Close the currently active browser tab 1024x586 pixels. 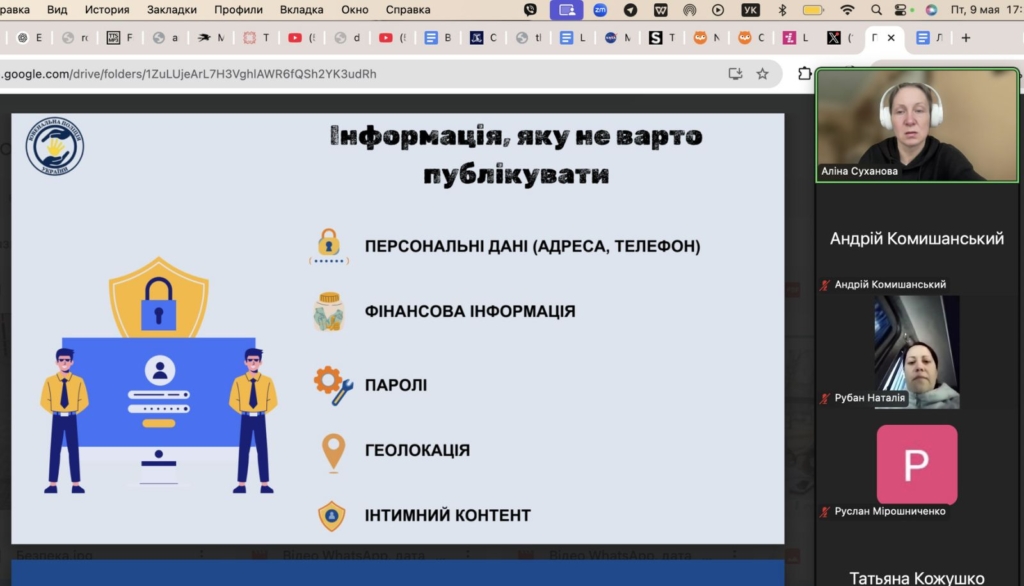click(891, 38)
